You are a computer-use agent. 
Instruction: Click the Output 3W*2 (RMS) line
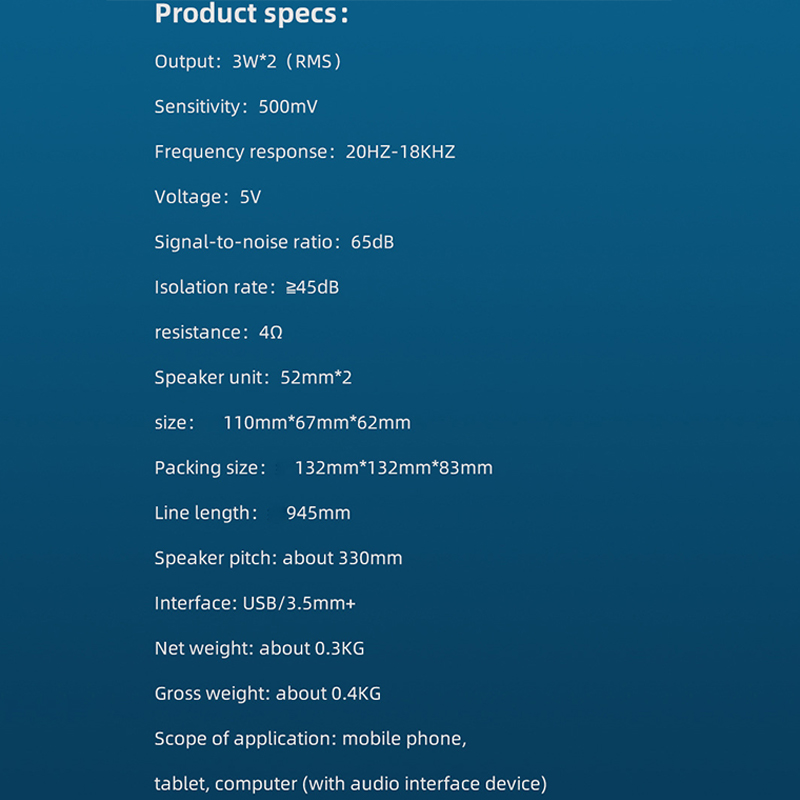tap(249, 62)
